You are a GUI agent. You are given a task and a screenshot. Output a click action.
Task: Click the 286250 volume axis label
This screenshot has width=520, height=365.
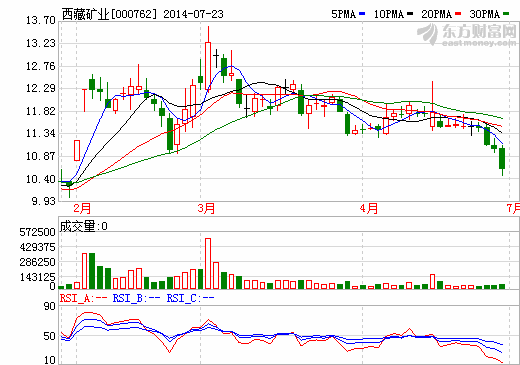pos(37,262)
